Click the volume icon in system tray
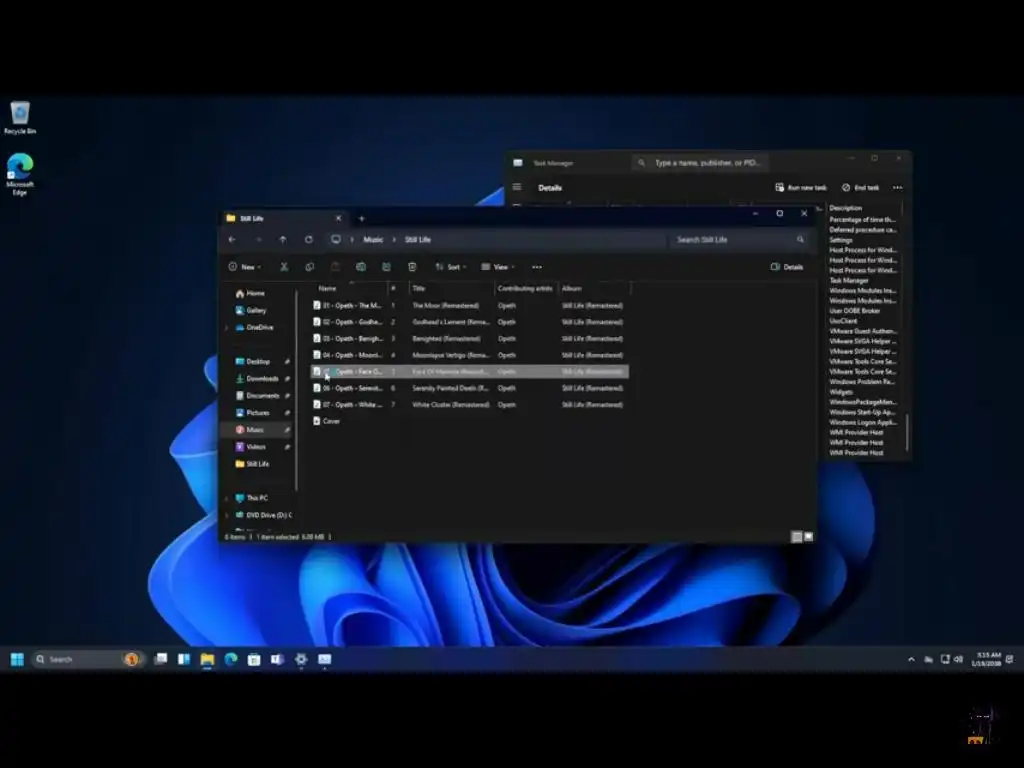This screenshot has height=768, width=1024. (x=958, y=660)
